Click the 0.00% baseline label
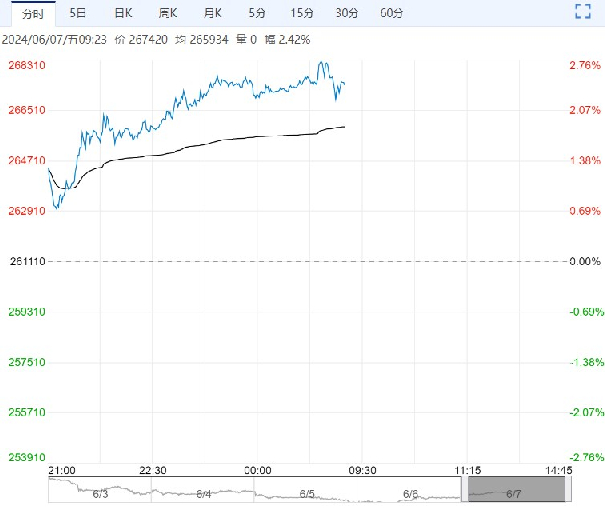 click(x=582, y=262)
